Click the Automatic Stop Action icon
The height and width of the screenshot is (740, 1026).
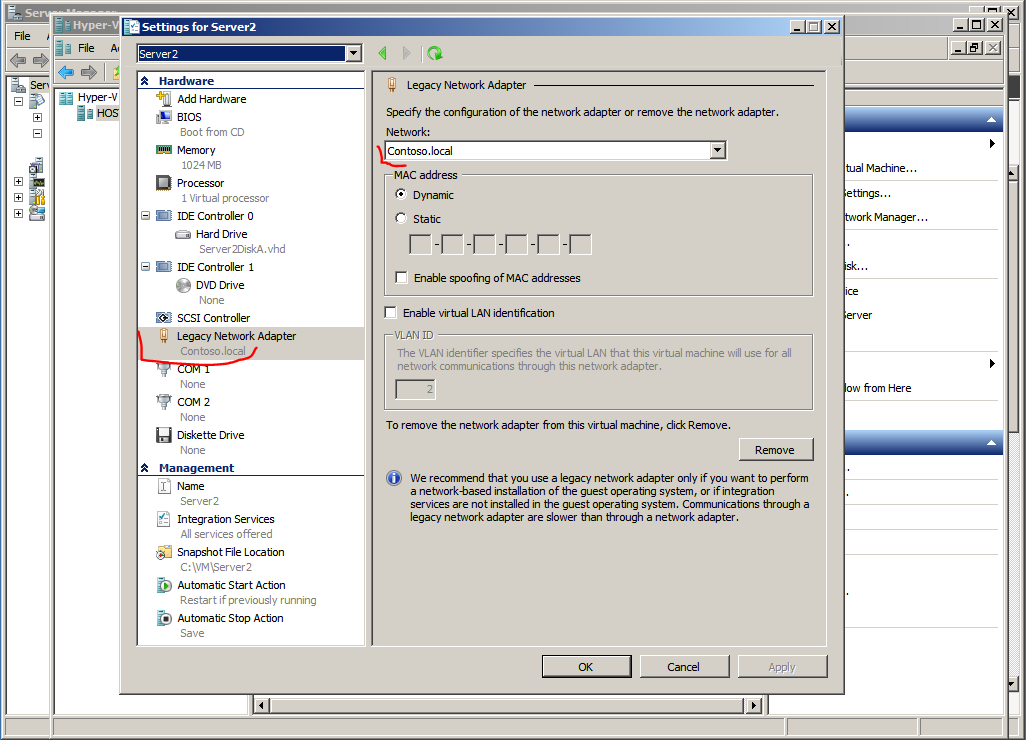point(164,618)
